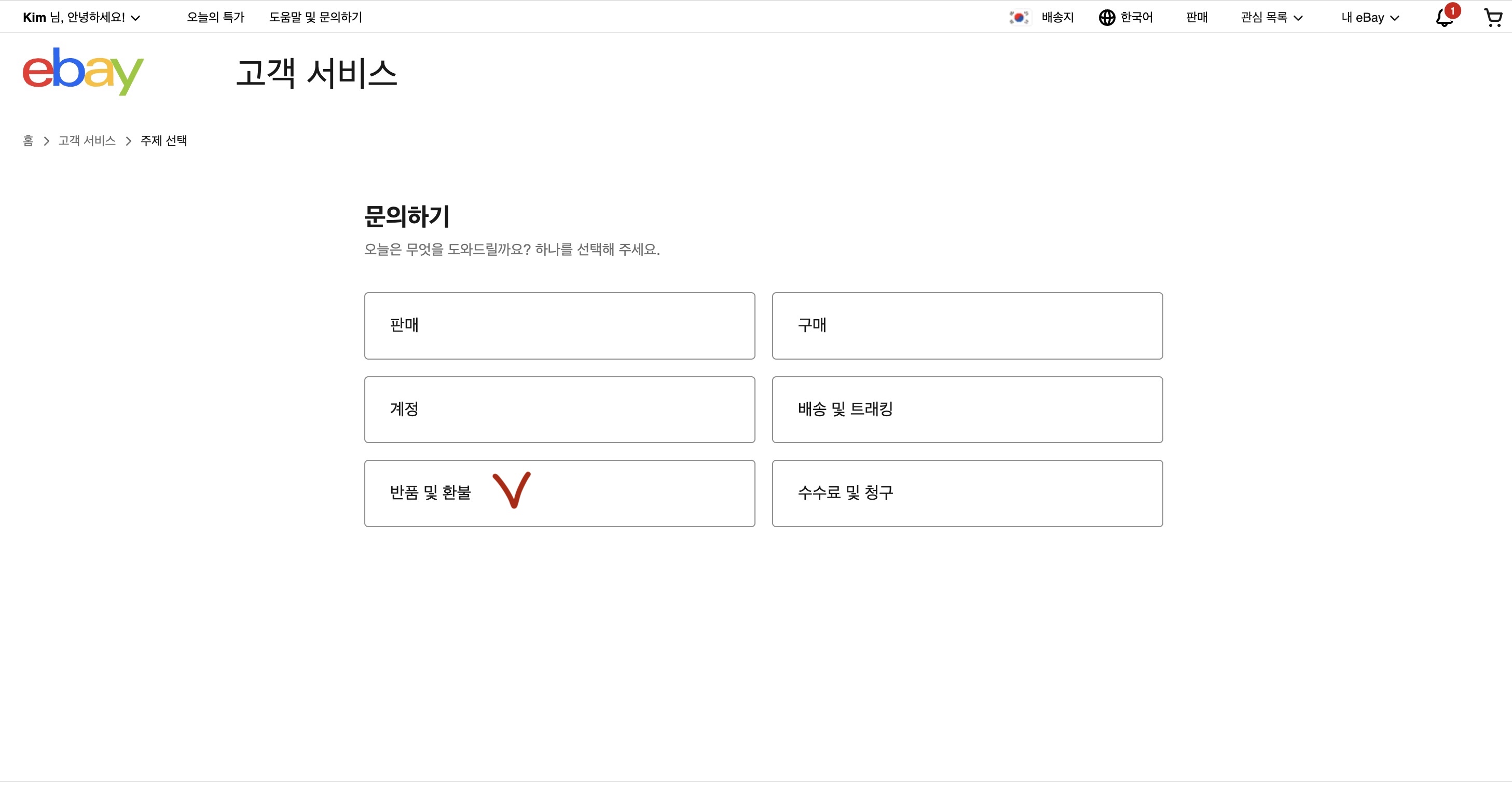Open the notifications bell icon
Viewport: 1512px width, 795px height.
pyautogui.click(x=1444, y=18)
